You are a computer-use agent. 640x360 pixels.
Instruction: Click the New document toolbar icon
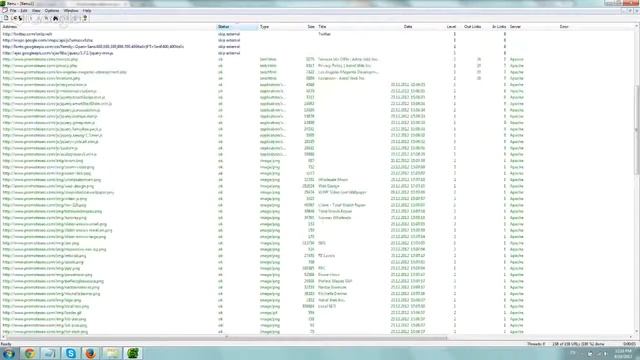coord(6,18)
